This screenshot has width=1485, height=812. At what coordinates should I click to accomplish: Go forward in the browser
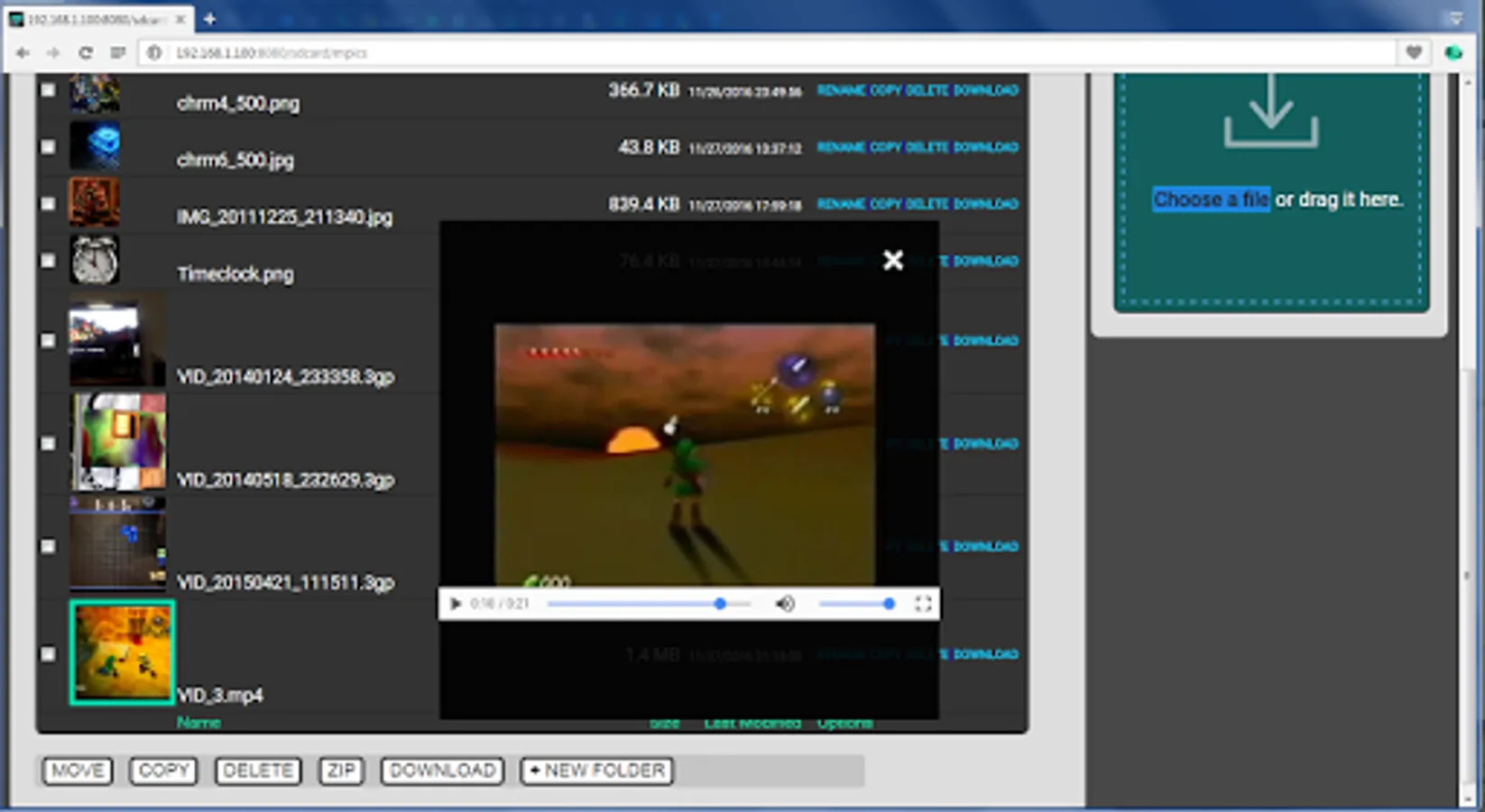(53, 53)
